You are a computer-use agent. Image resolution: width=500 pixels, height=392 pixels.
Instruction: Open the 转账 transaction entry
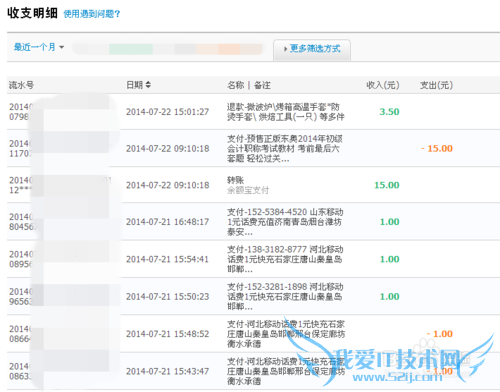(x=235, y=180)
